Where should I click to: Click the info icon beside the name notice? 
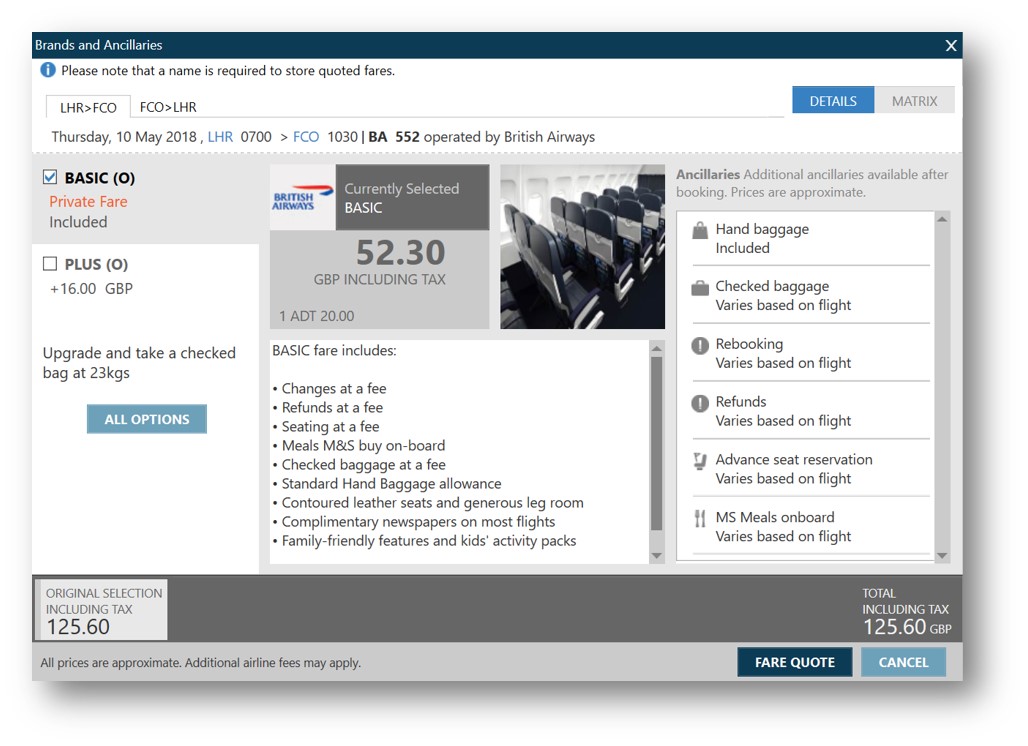click(x=48, y=69)
